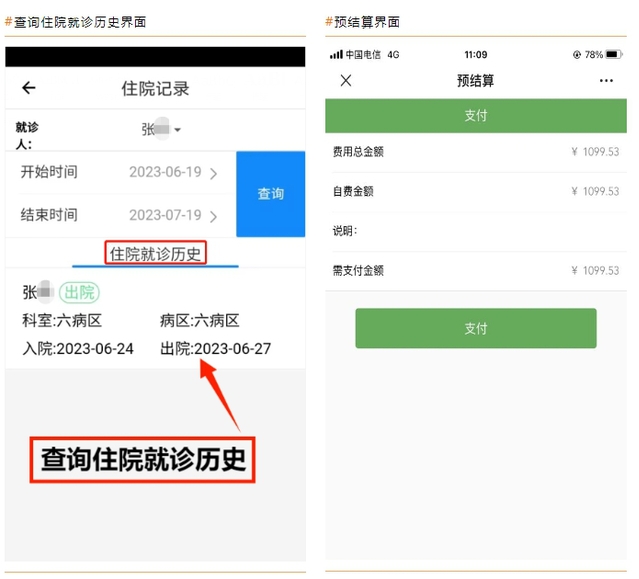639x579 pixels.
Task: Open the 结束时间 date picker chevron
Action: point(213,216)
